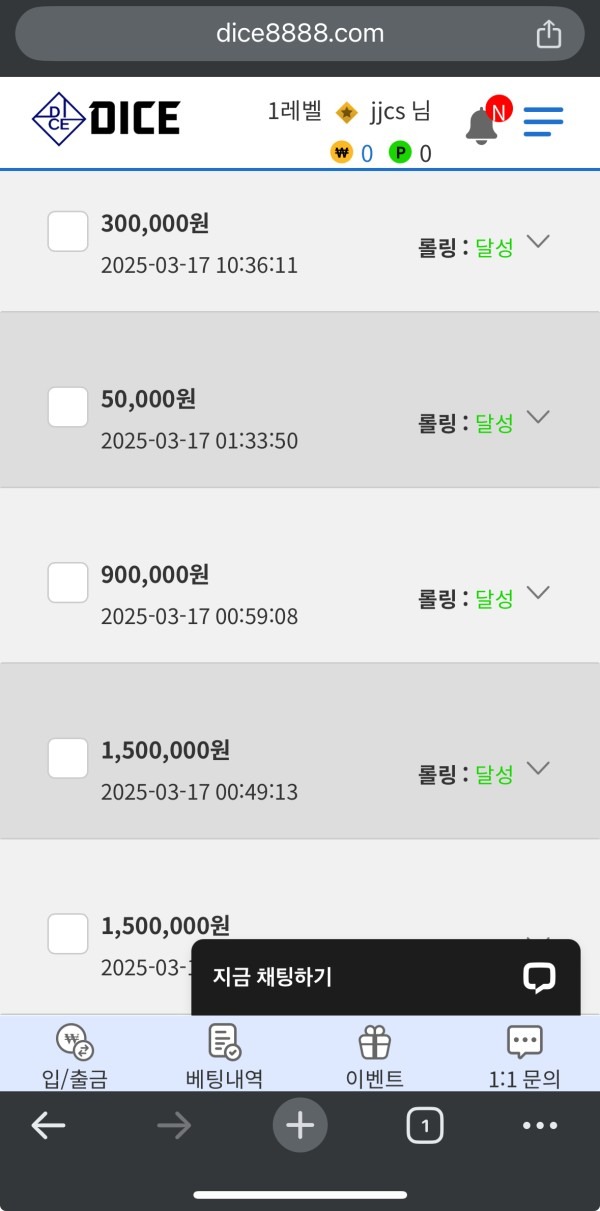
Task: Expand the 50,000원 row chevron
Action: coord(538,417)
